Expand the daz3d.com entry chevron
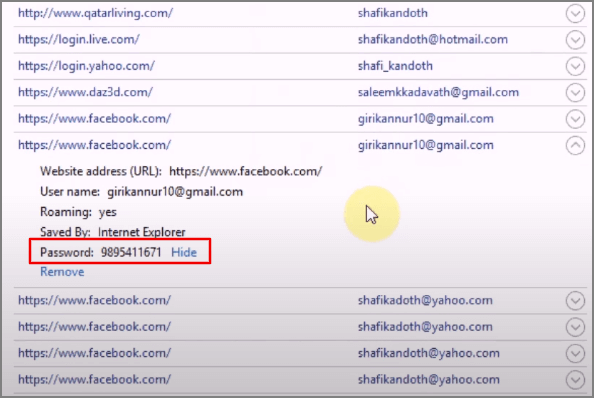This screenshot has width=594, height=398. 575,93
